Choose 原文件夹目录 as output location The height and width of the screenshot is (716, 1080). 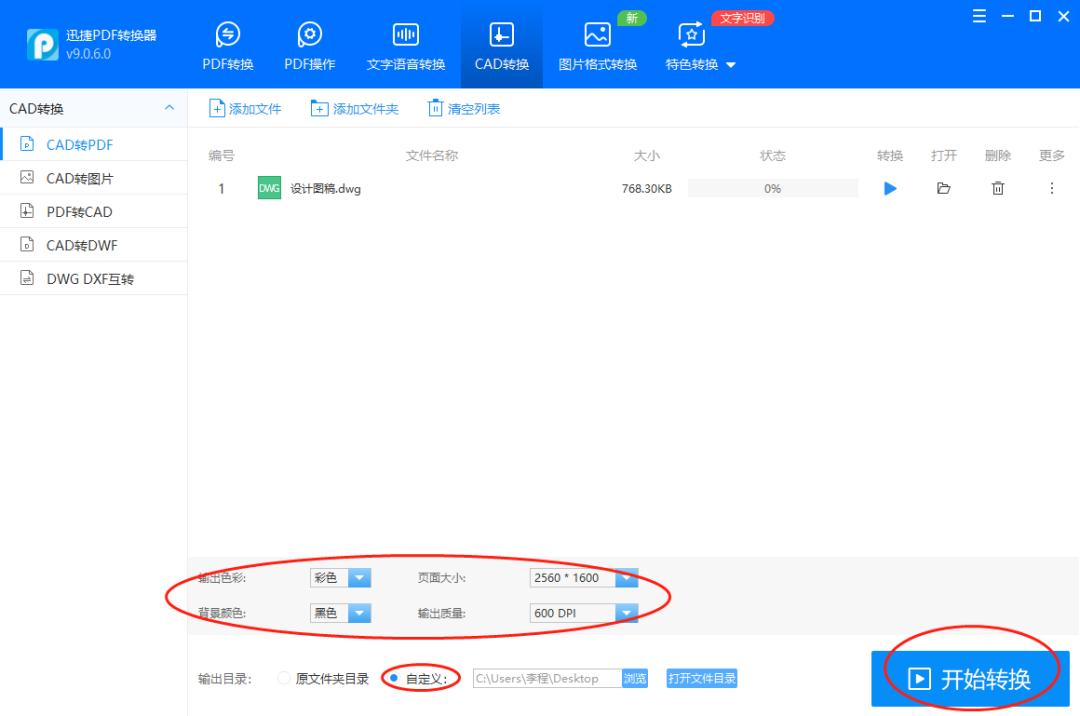click(283, 677)
